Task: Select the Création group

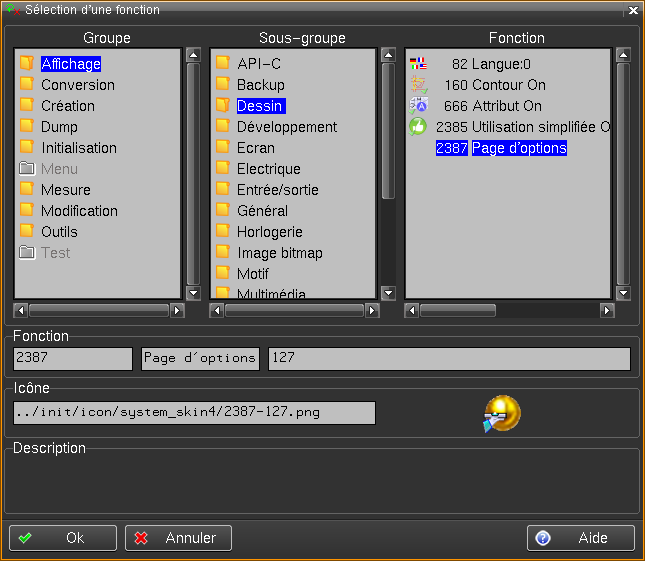Action: click(x=68, y=106)
